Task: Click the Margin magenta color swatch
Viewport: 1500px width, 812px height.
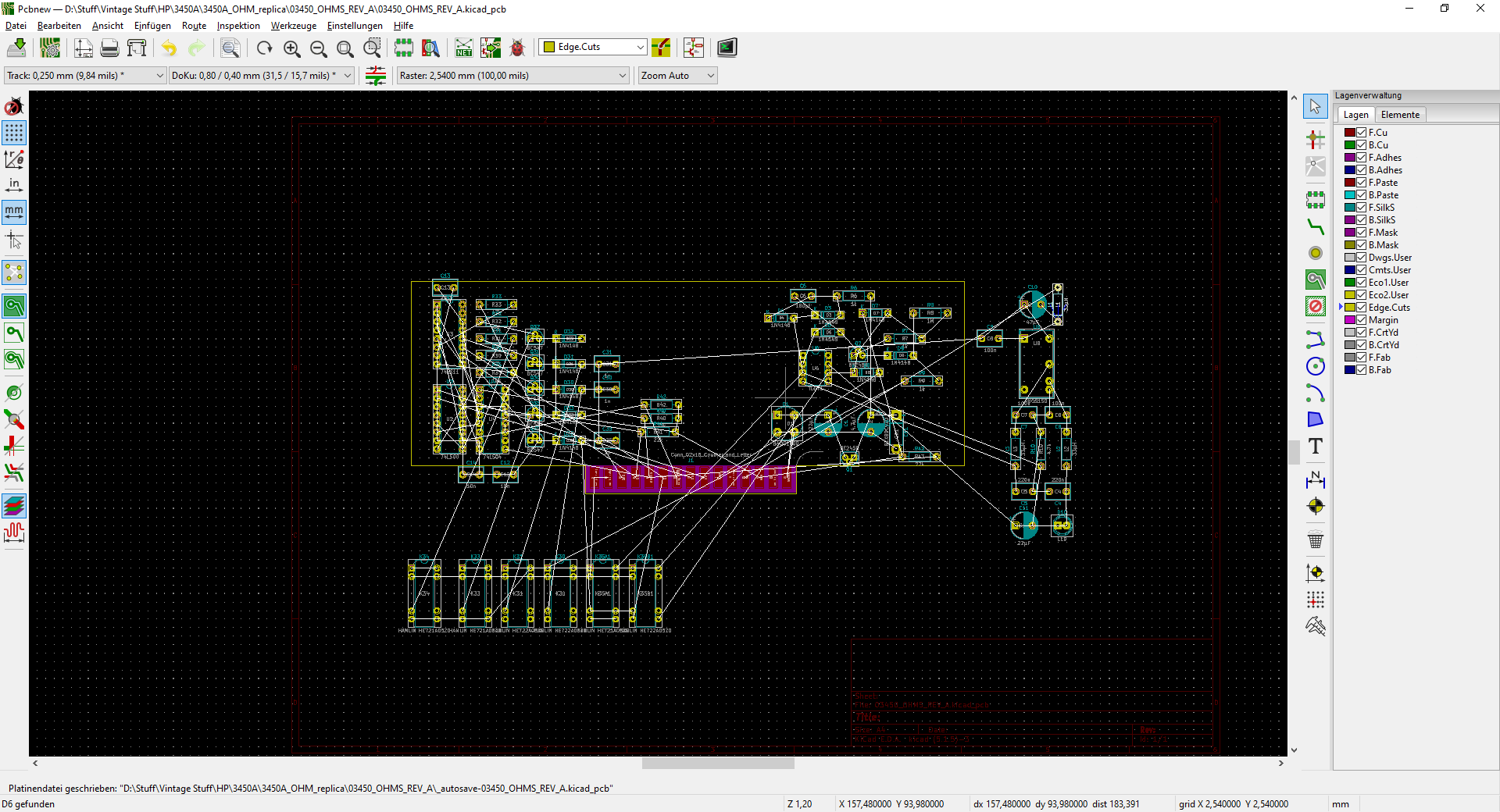Action: (x=1349, y=320)
